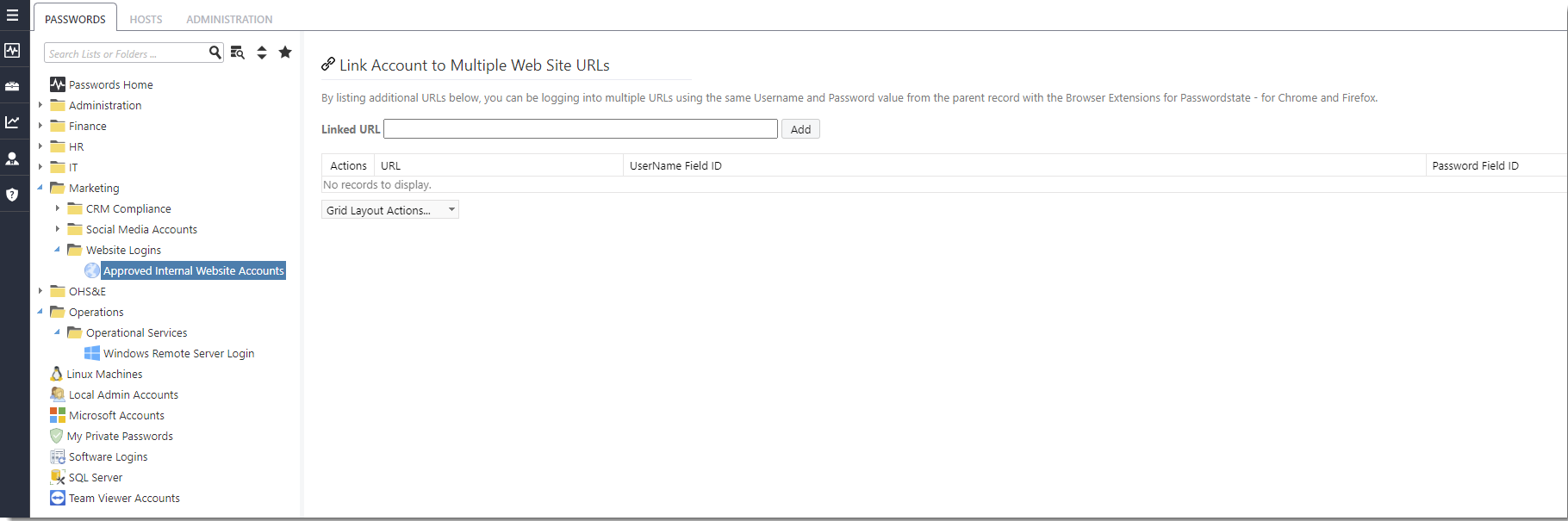Click the My Private Passwords shield icon
Viewport: 1568px width, 521px height.
[x=57, y=436]
